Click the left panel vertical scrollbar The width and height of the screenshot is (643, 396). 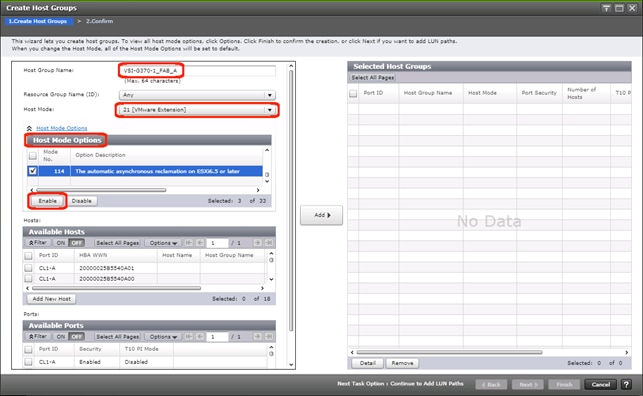click(x=291, y=201)
